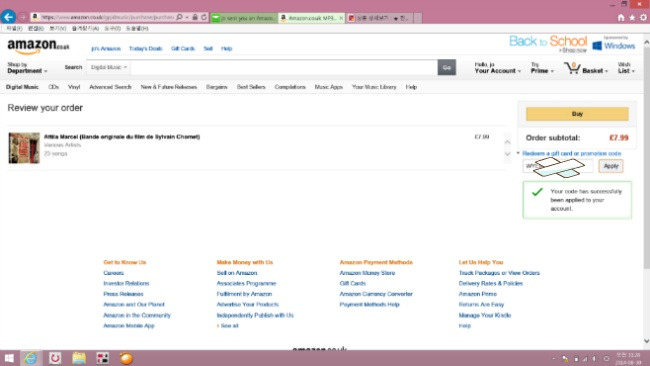Click the browser forward arrow
Viewport: 650px width, 366px height.
pyautogui.click(x=23, y=17)
